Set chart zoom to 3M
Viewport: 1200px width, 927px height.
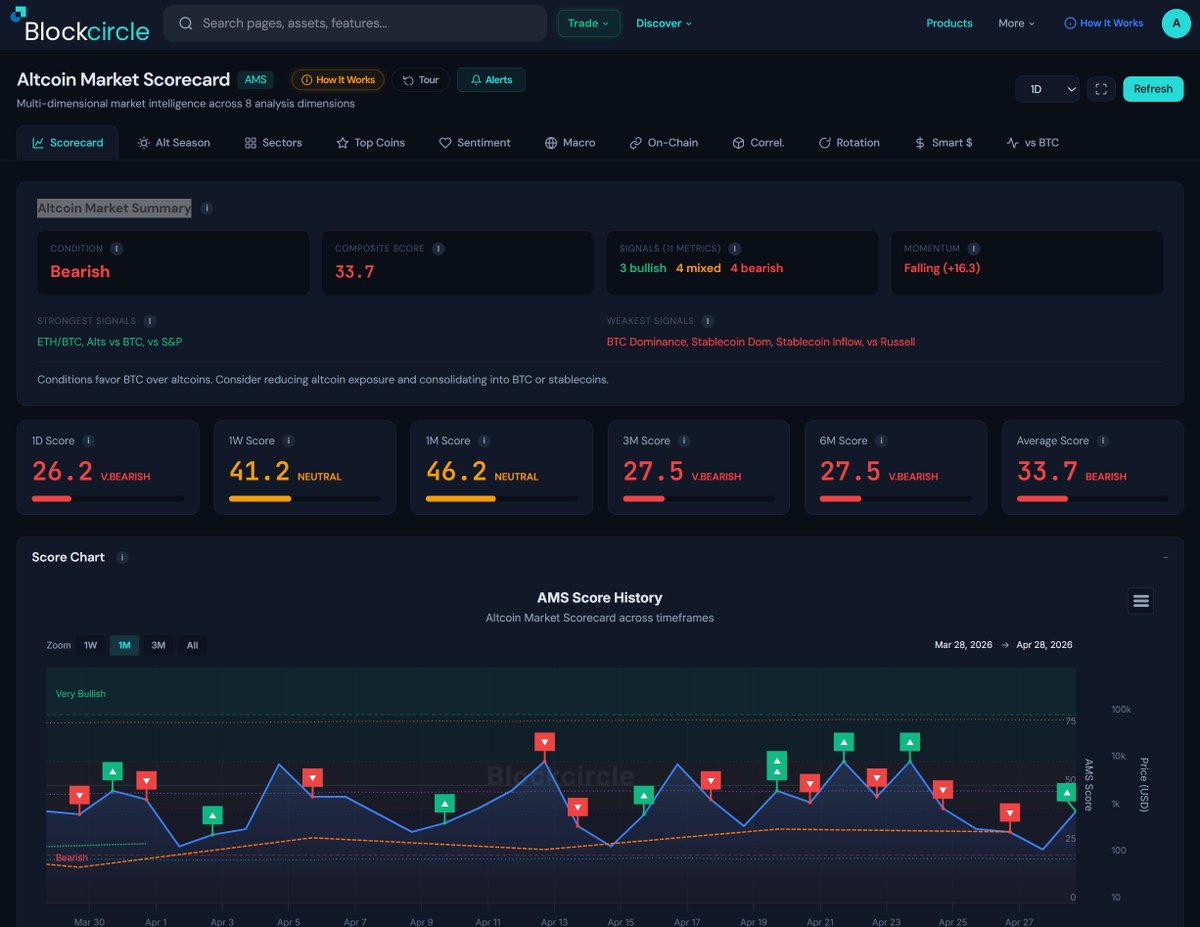click(158, 645)
